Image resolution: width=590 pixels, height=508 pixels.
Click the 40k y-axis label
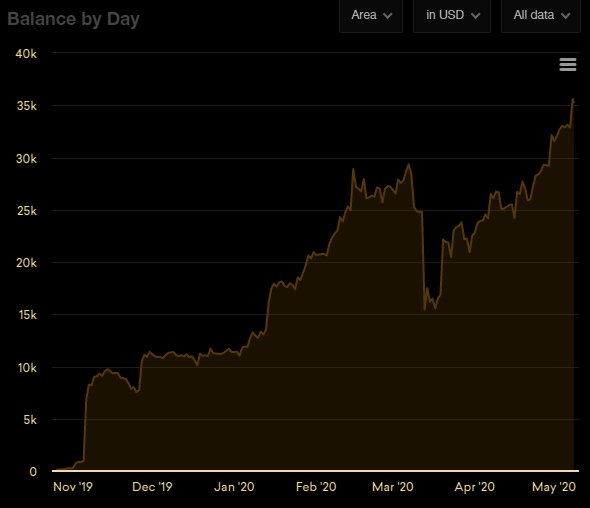[26, 54]
